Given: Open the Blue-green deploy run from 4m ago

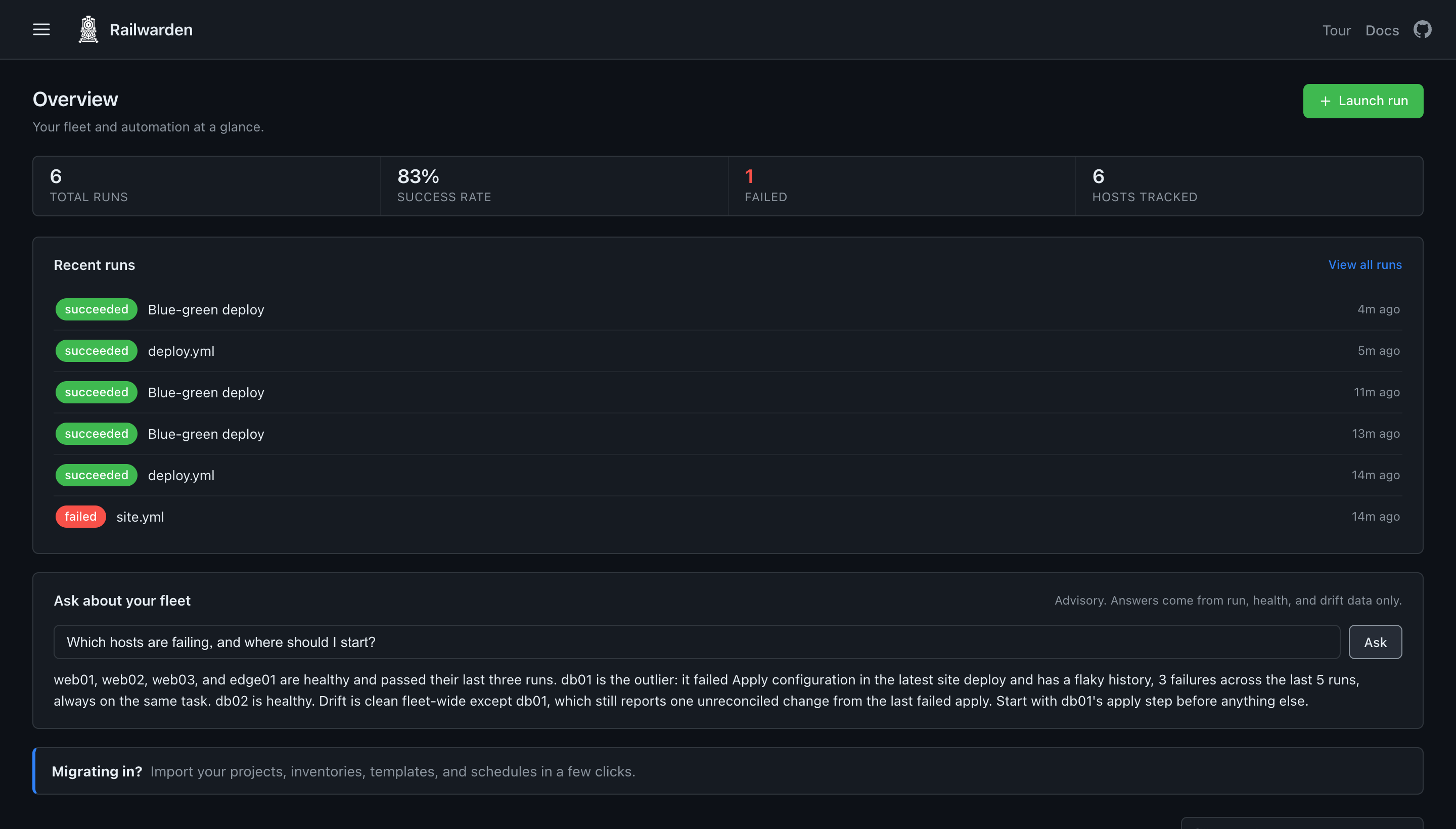Looking at the screenshot, I should click(727, 309).
